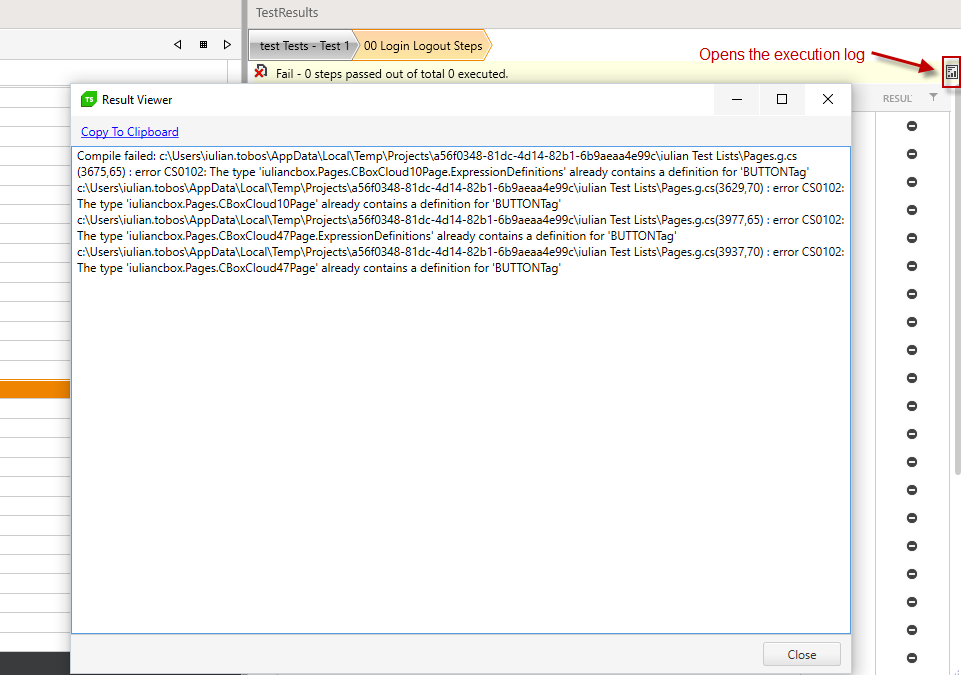Click the results list vertical scrollbar
Viewport: 961px width, 675px height.
pos(956,300)
